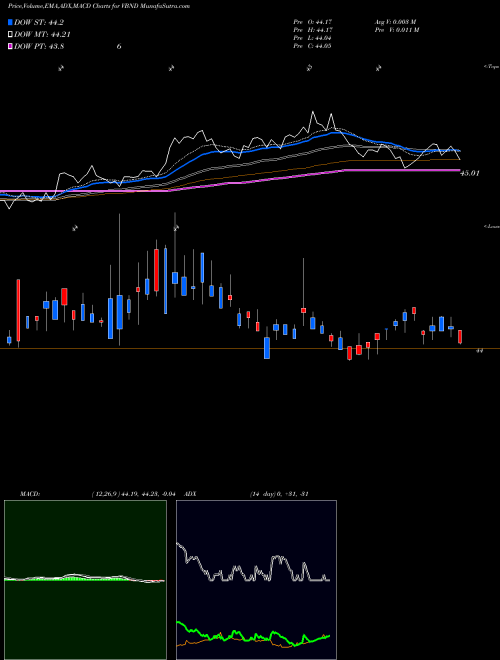Click the 'ADX' panel heading
Viewport: 500px width, 660px height.
[190, 494]
